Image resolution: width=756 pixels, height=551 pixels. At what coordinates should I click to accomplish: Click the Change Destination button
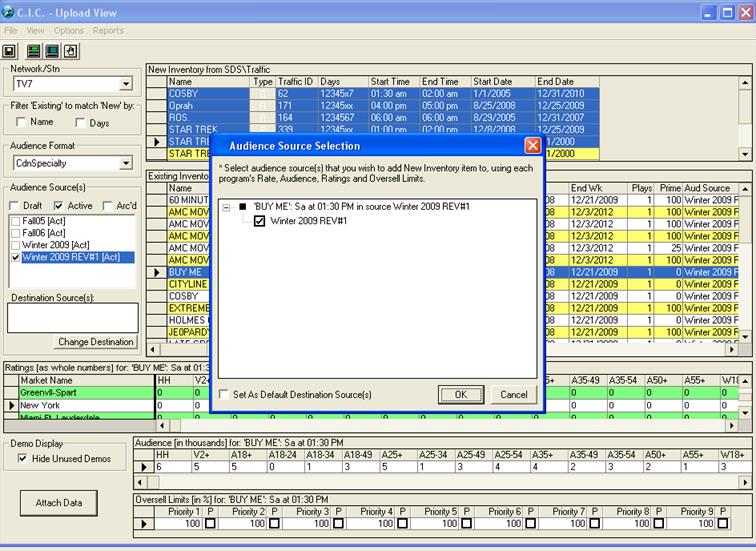point(96,342)
